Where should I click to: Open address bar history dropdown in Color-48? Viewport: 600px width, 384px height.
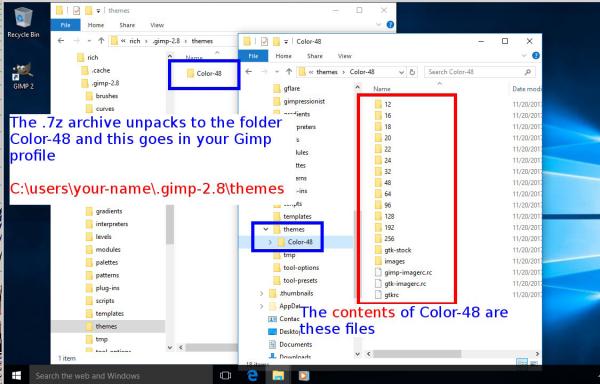pyautogui.click(x=401, y=72)
